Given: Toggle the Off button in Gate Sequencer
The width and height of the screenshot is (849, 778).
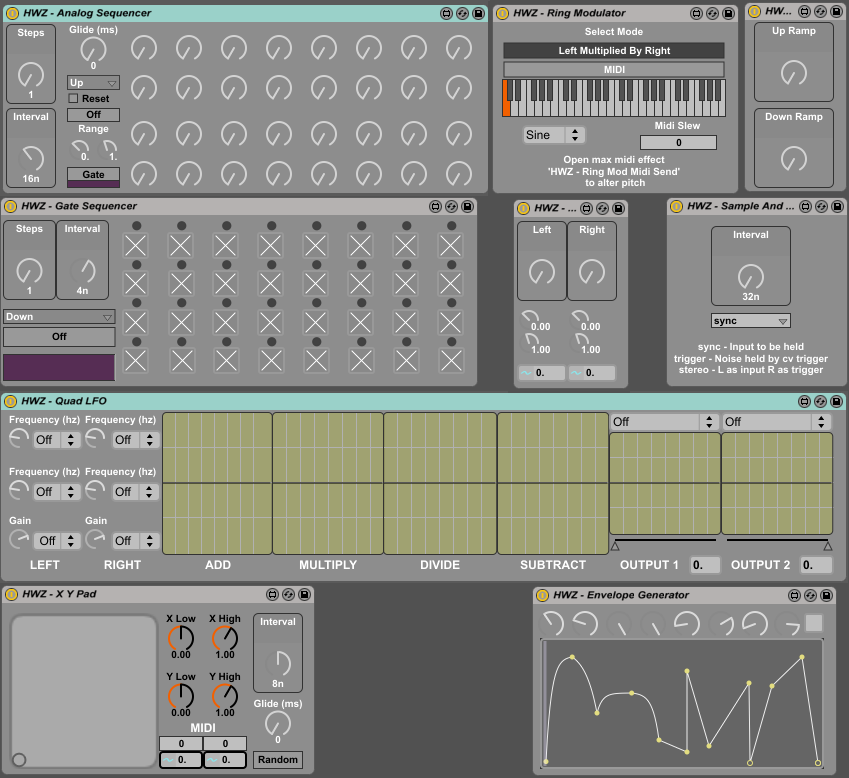Looking at the screenshot, I should pos(59,337).
